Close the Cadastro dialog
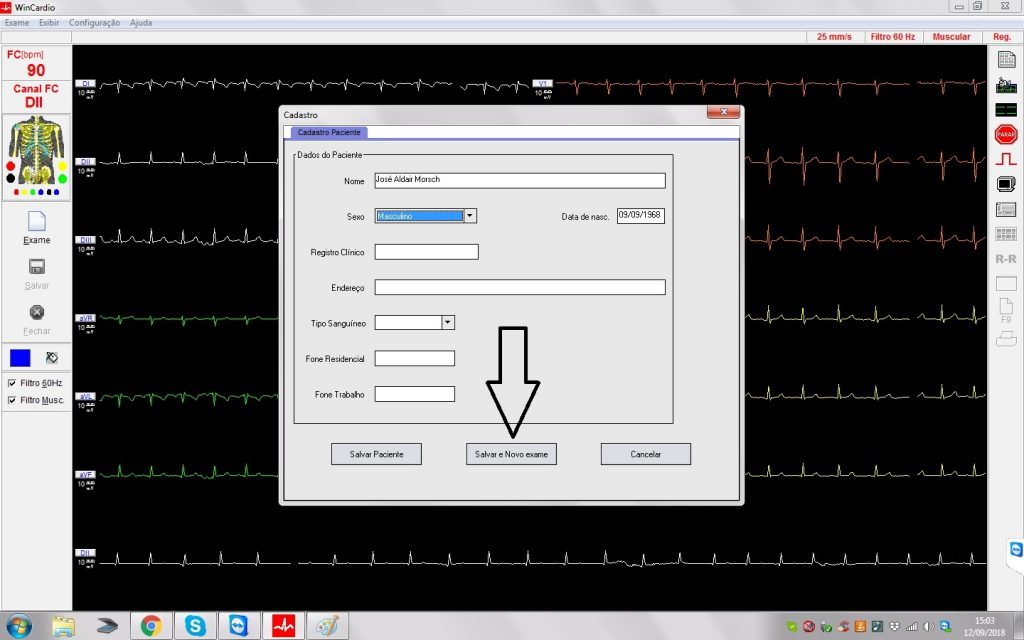The image size is (1024, 640). [x=724, y=112]
